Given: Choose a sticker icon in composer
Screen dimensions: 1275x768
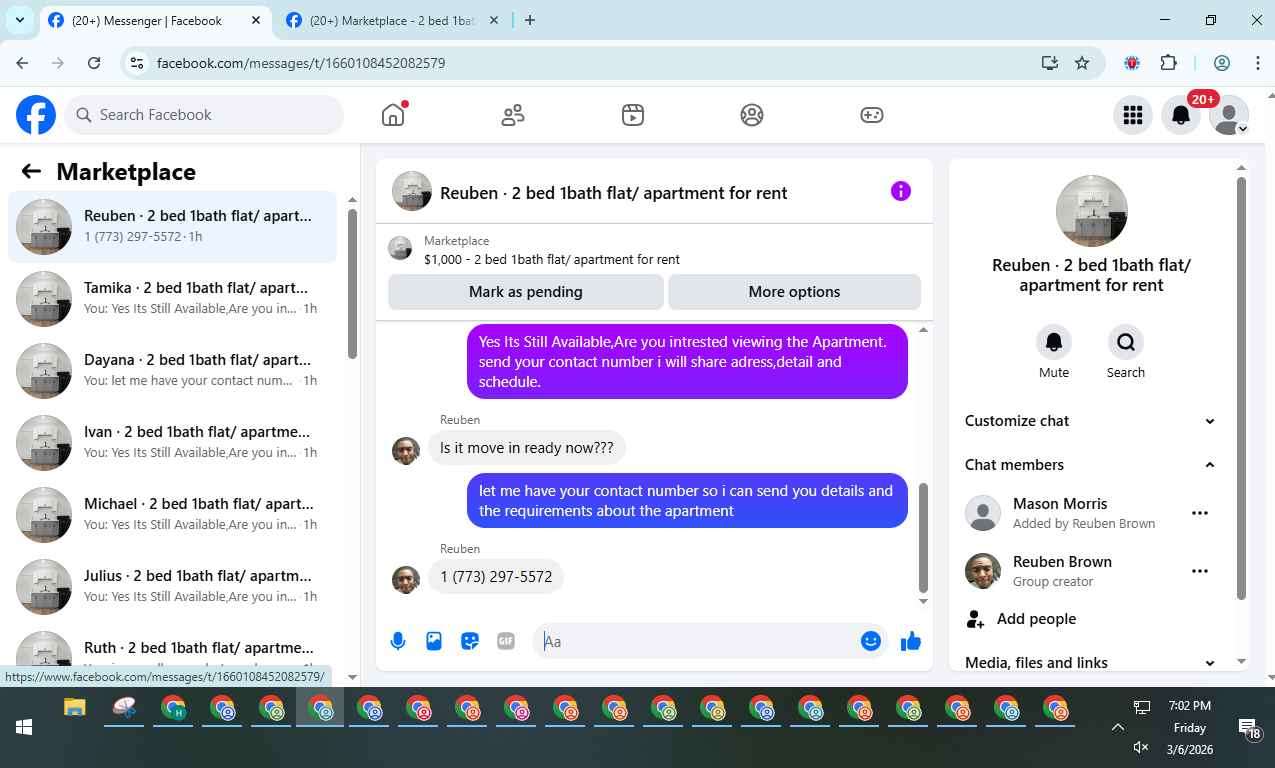Looking at the screenshot, I should pos(470,641).
